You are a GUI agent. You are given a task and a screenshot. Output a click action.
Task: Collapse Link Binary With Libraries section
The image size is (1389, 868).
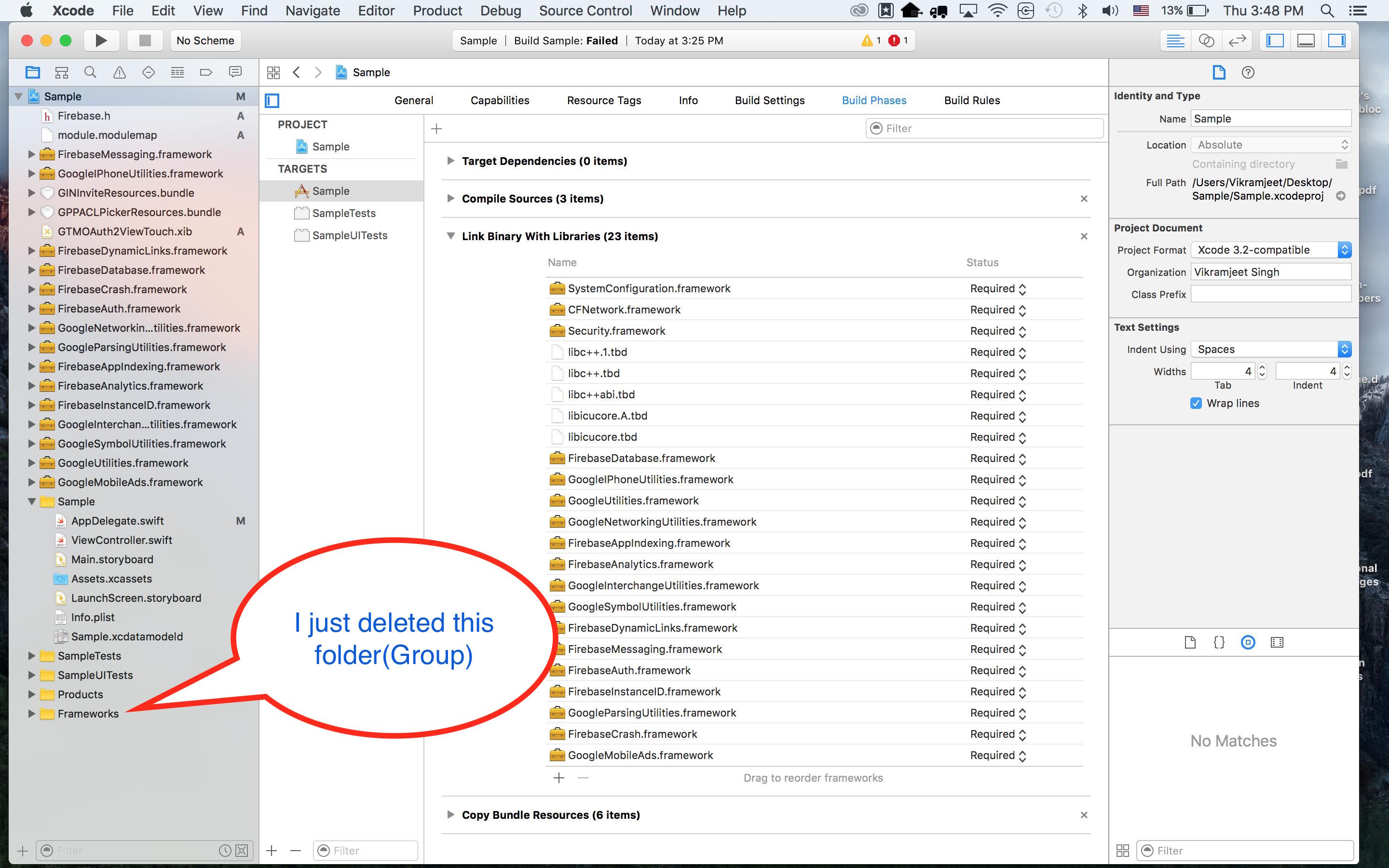450,236
